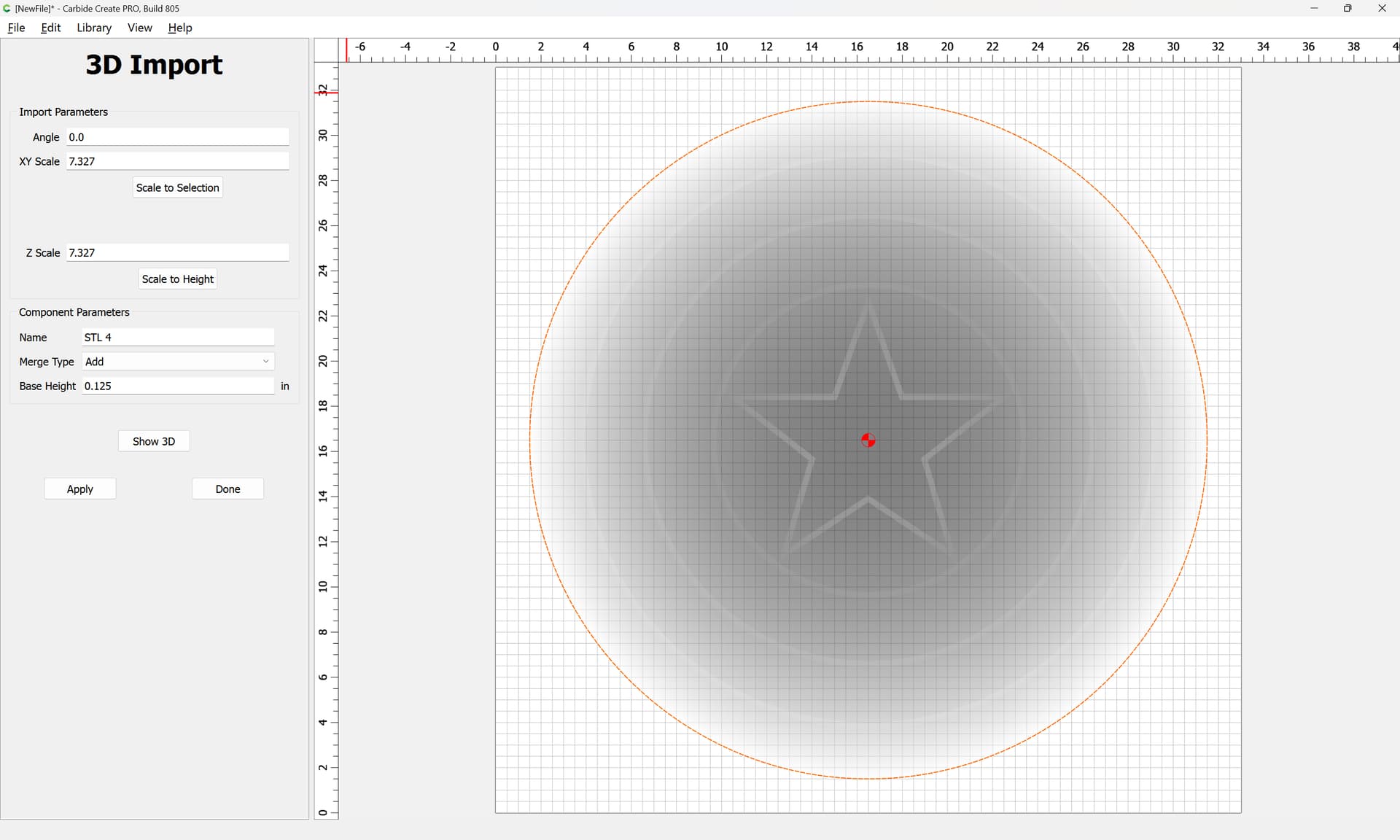The height and width of the screenshot is (840, 1400).
Task: Click the '3D Import' heading
Action: point(154,64)
